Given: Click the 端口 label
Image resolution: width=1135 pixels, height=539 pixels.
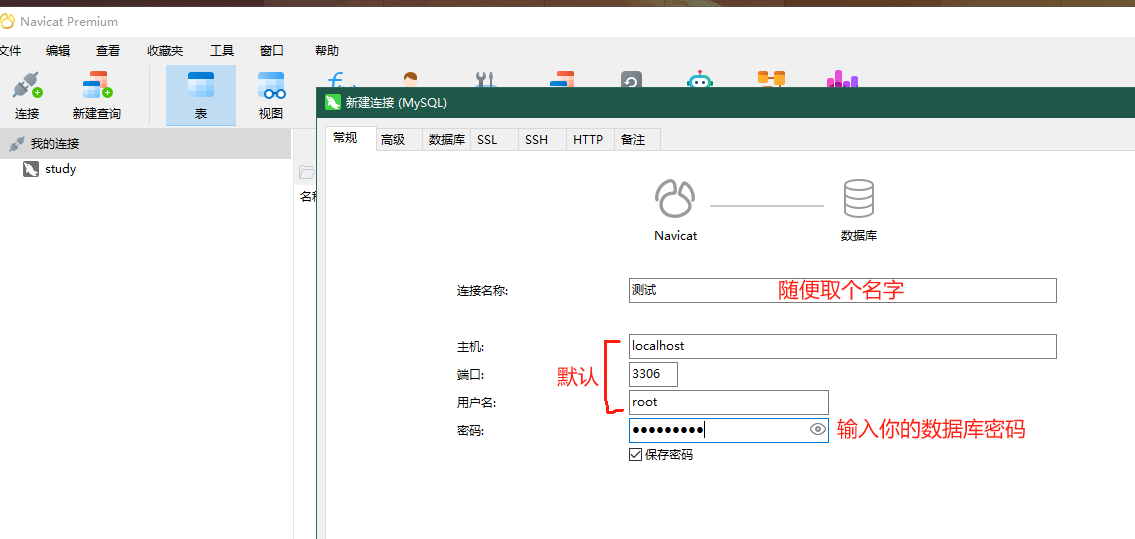Looking at the screenshot, I should tap(470, 375).
